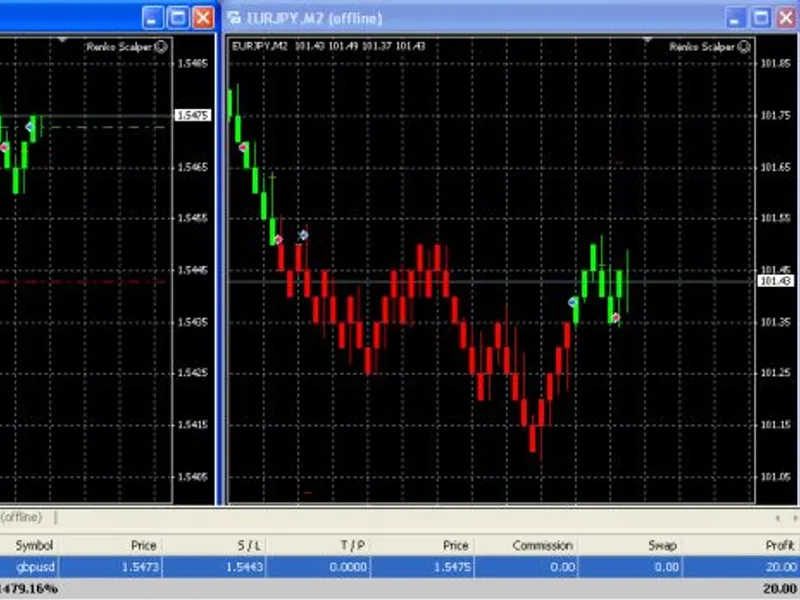
Task: Click the T / P column header
Action: (353, 545)
